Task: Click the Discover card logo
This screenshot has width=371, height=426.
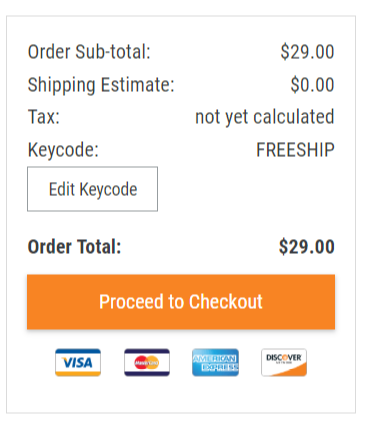Action: [284, 362]
